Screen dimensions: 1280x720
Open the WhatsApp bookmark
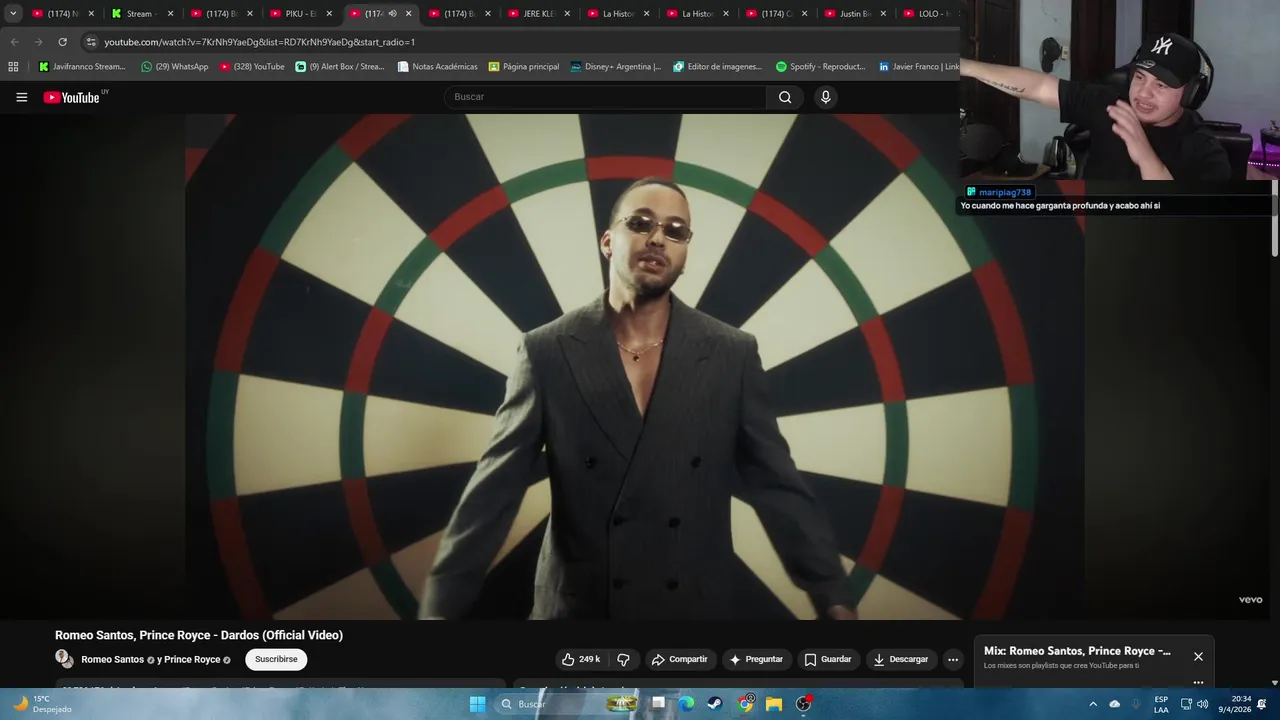pyautogui.click(x=174, y=67)
